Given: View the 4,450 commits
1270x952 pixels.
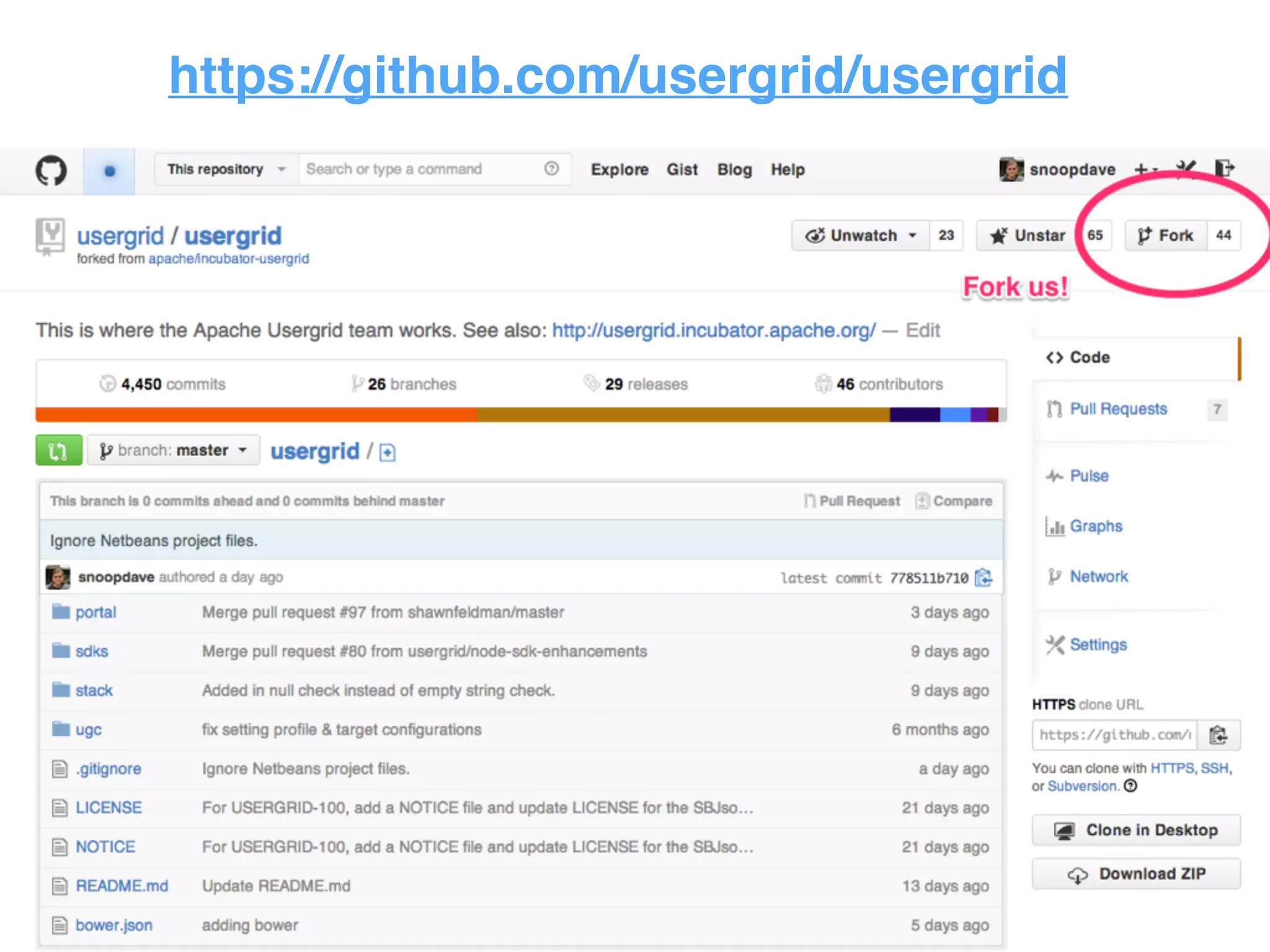Looking at the screenshot, I should coord(162,384).
